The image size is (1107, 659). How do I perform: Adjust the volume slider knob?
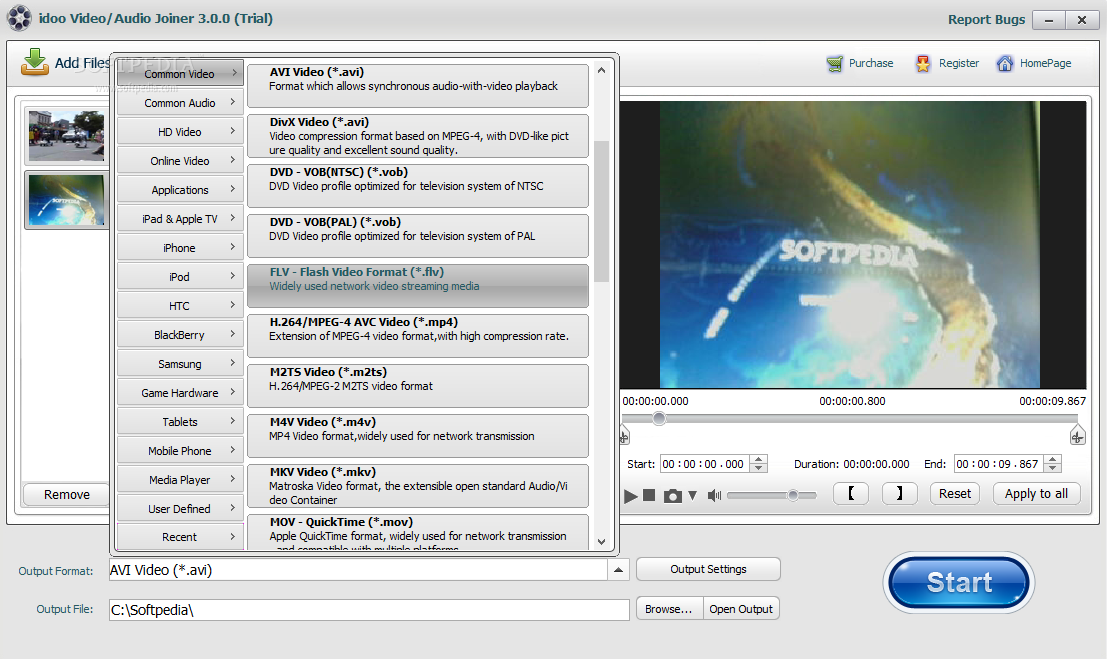point(793,495)
